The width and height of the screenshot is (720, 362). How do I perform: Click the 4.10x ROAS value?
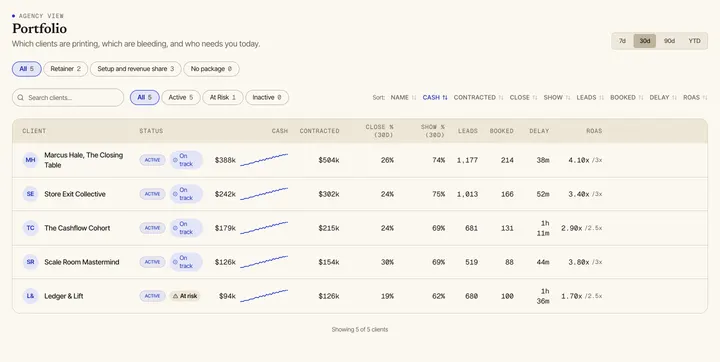coord(579,160)
